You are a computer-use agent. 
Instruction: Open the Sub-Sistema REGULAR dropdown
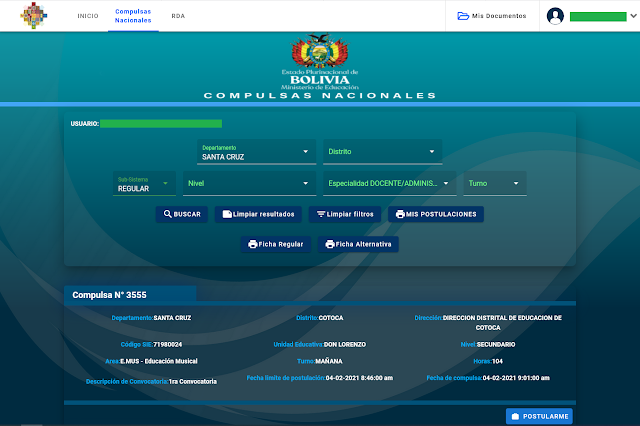(144, 184)
